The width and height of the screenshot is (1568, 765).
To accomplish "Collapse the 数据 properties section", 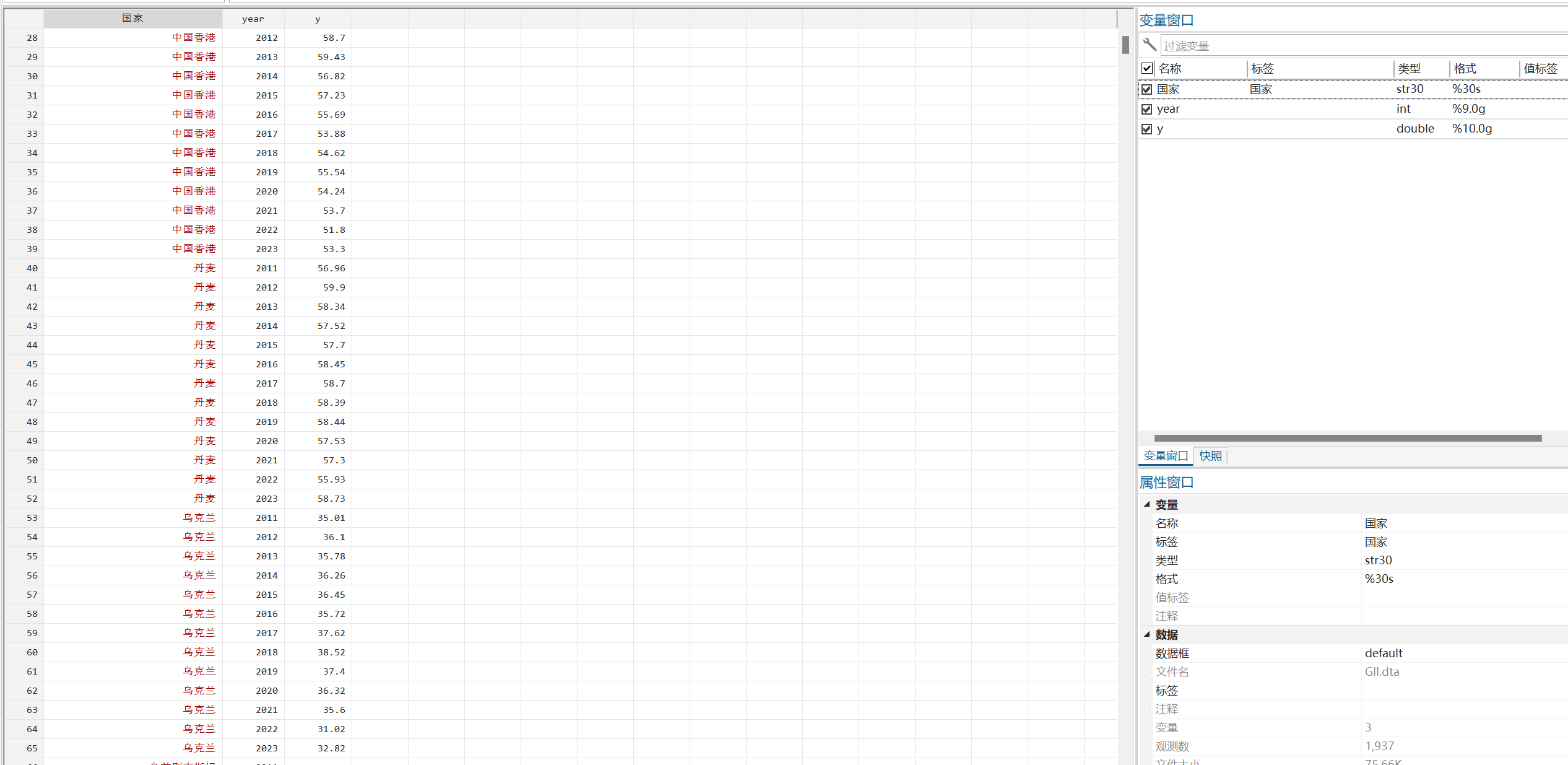I will 1147,634.
